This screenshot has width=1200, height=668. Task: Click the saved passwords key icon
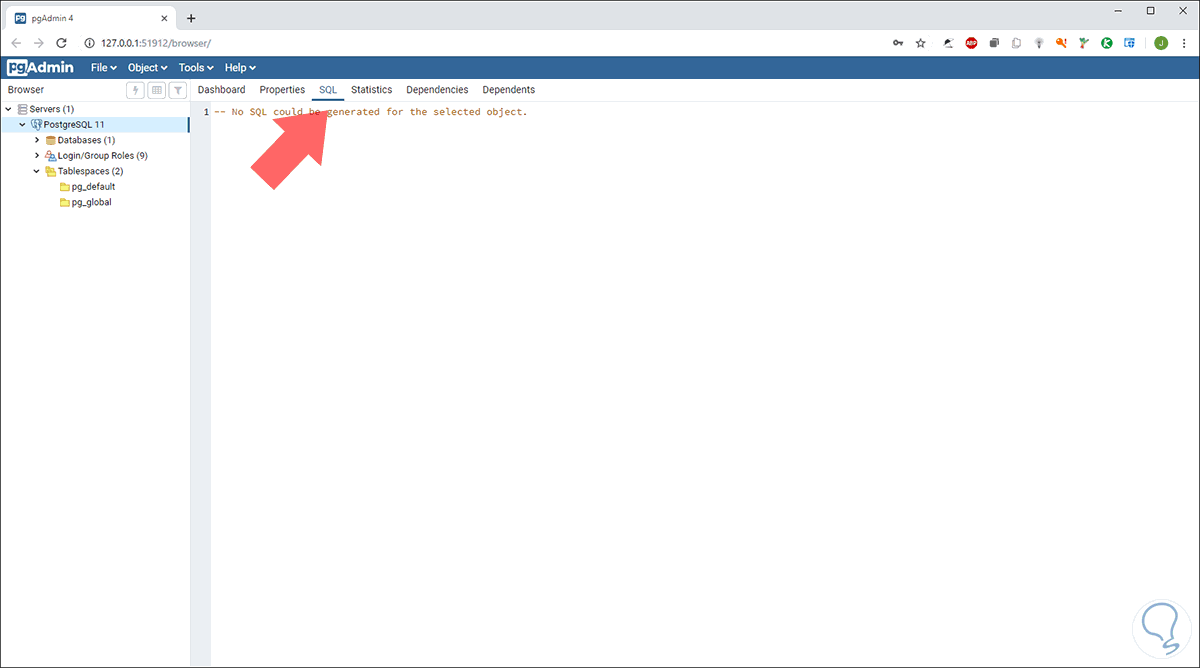point(898,43)
